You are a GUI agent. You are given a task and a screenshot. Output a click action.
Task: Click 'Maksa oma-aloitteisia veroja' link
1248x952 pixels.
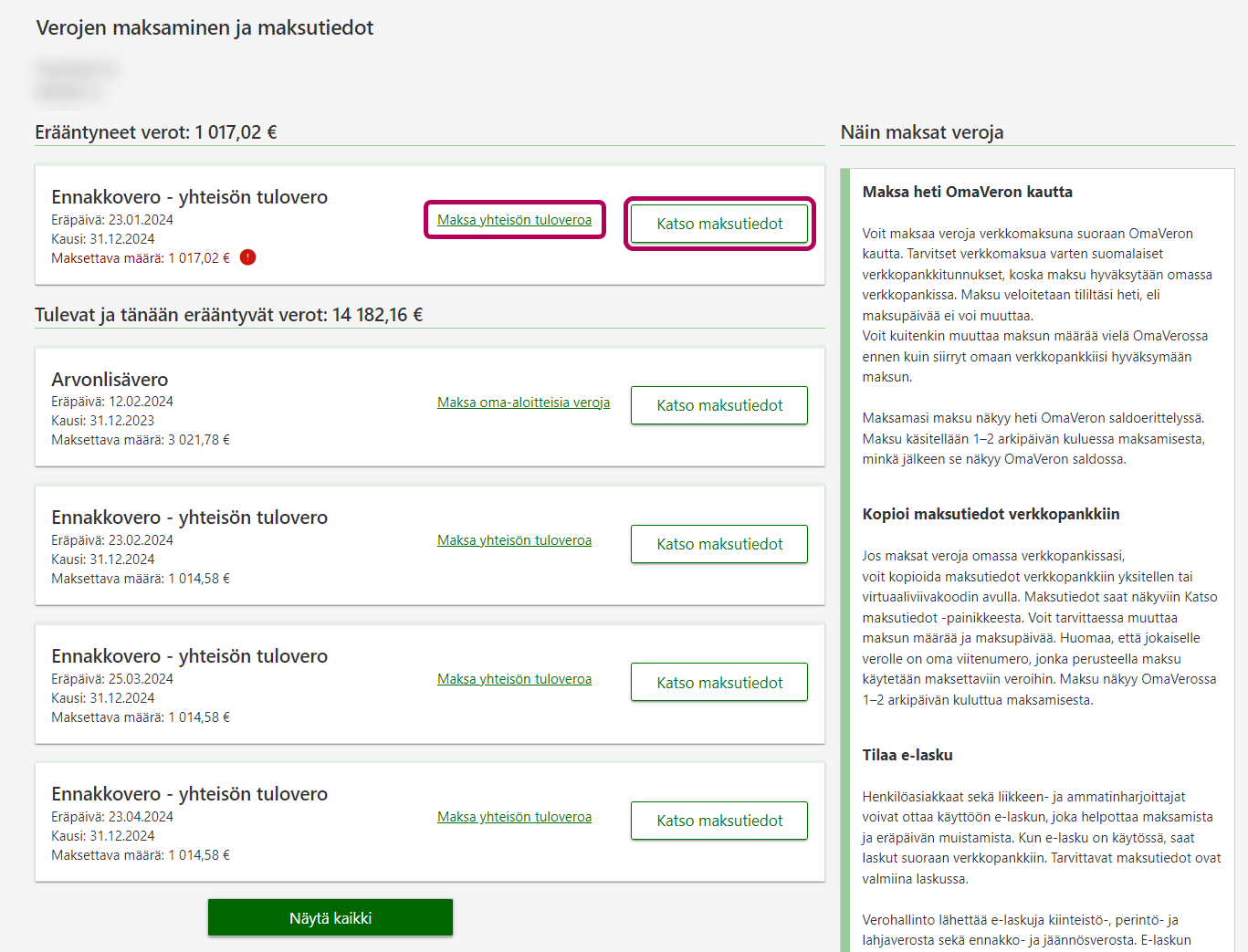523,403
